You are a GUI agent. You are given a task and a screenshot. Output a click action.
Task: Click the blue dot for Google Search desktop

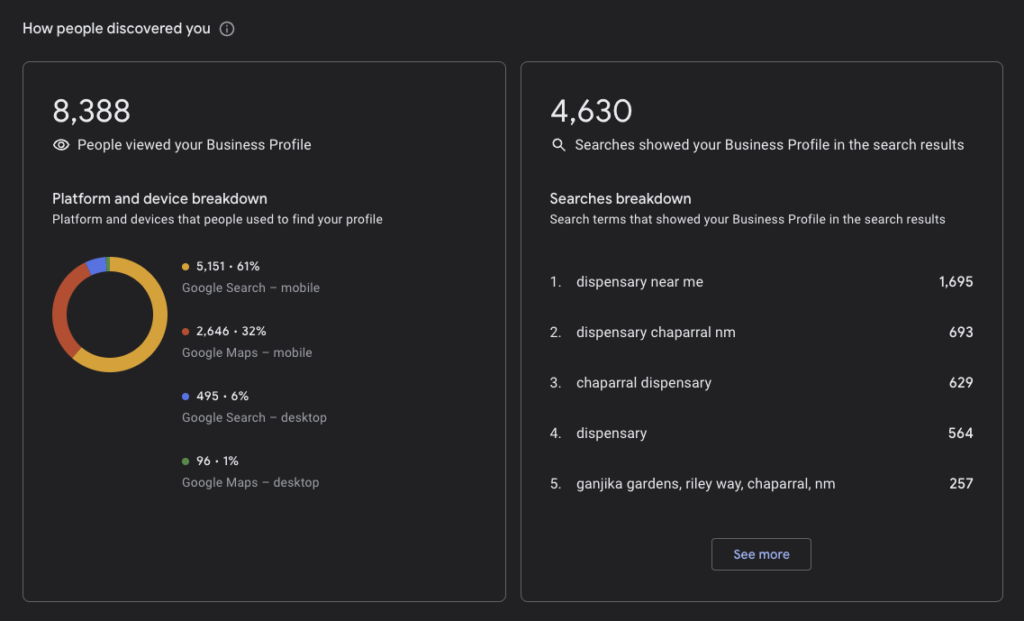(186, 397)
